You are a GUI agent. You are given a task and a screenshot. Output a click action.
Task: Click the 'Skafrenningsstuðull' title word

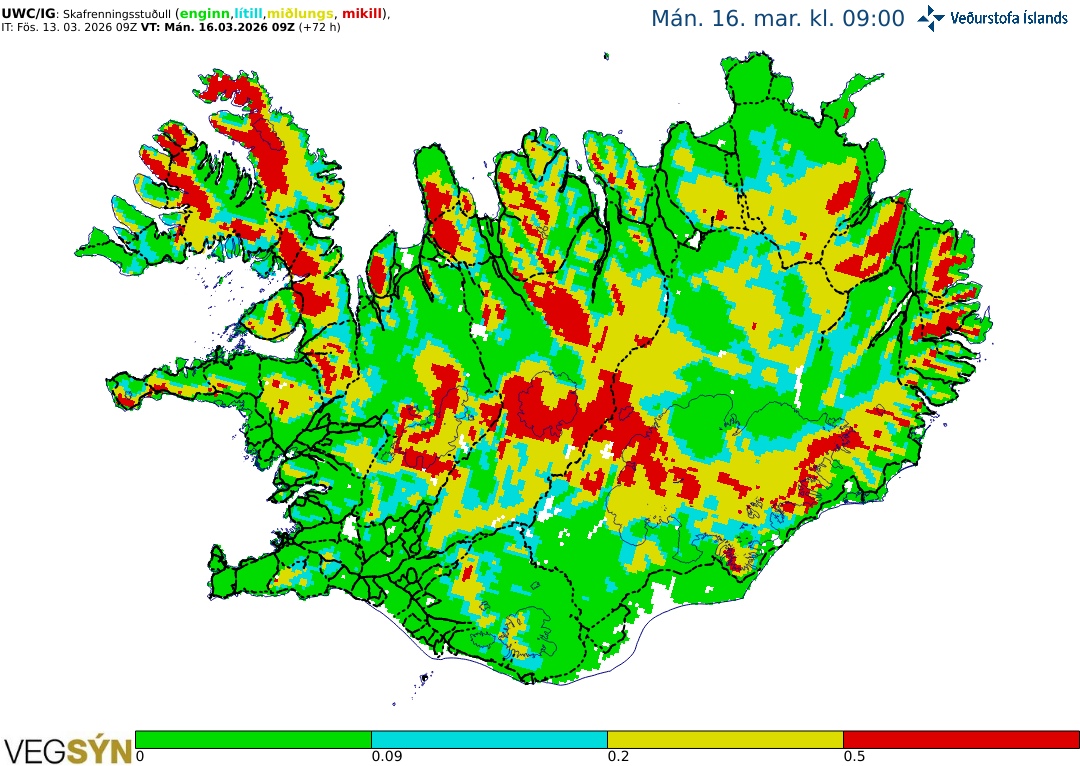pos(116,14)
